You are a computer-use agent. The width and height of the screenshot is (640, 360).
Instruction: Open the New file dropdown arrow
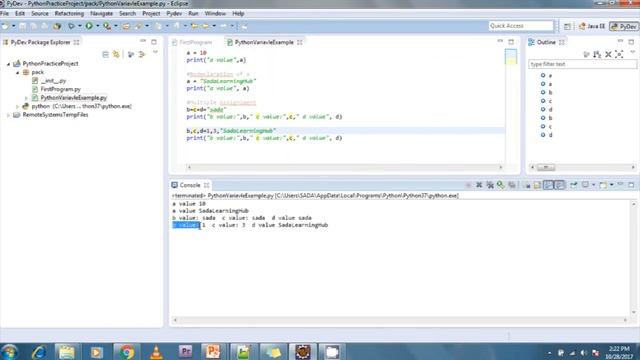[x=13, y=26]
